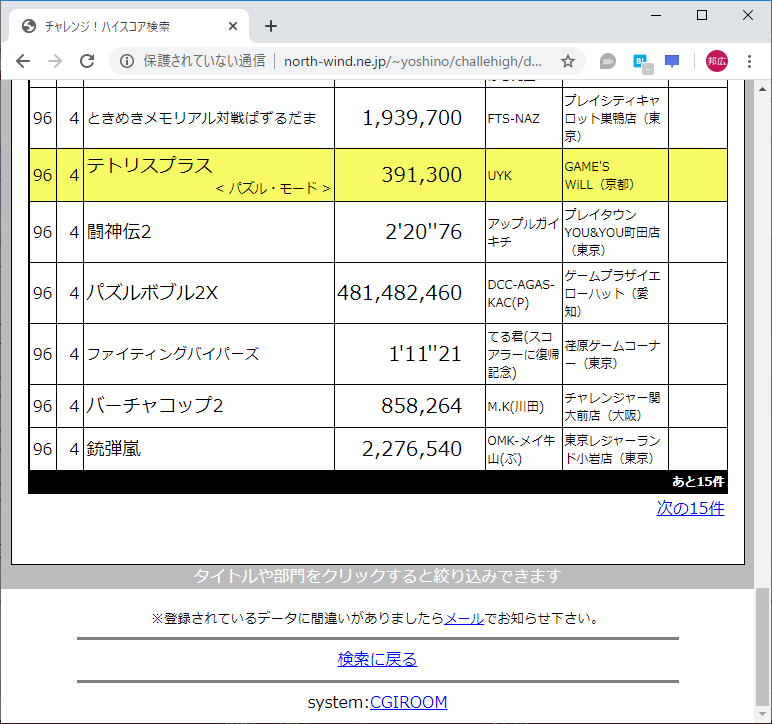Select arcade GAME'S WiLL（京都）

pos(599,176)
